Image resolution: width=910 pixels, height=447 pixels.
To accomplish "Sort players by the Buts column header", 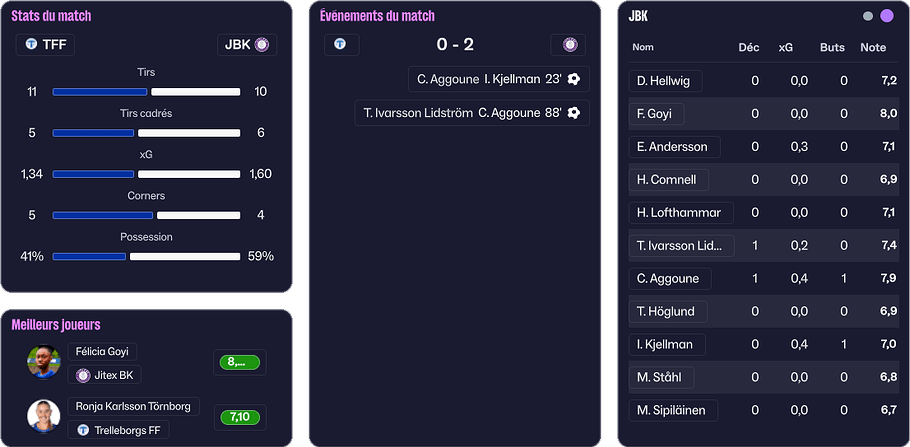I will [x=832, y=47].
